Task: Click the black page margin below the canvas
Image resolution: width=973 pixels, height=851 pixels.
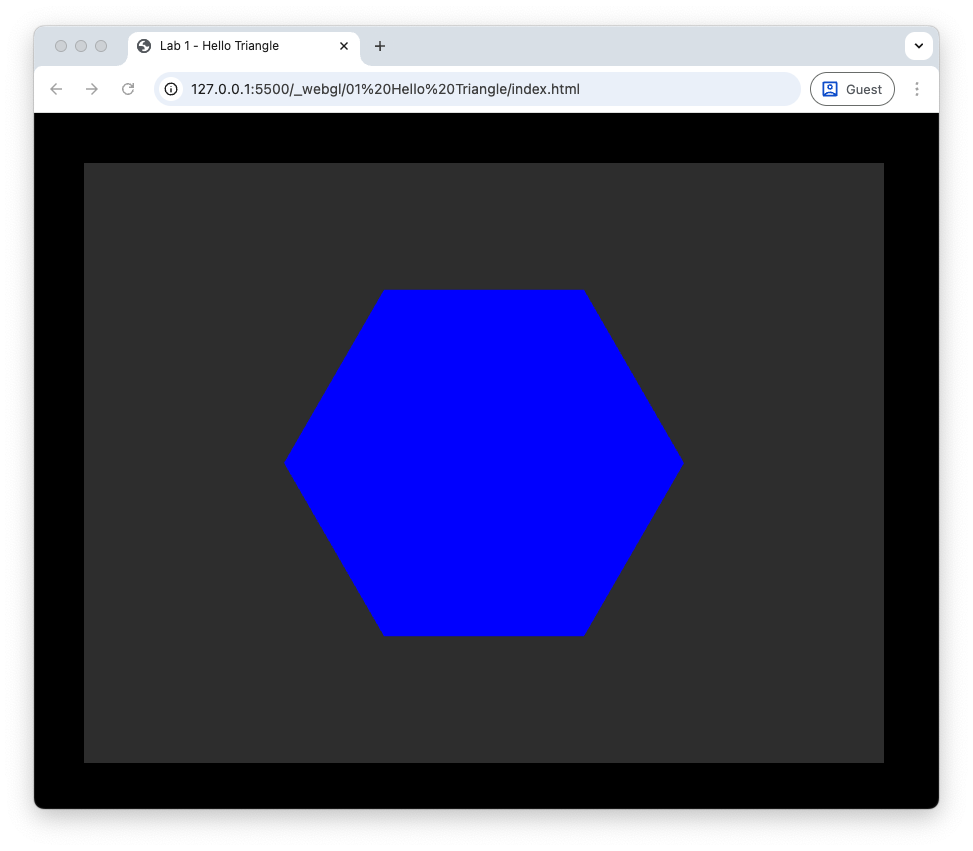Action: tap(484, 785)
